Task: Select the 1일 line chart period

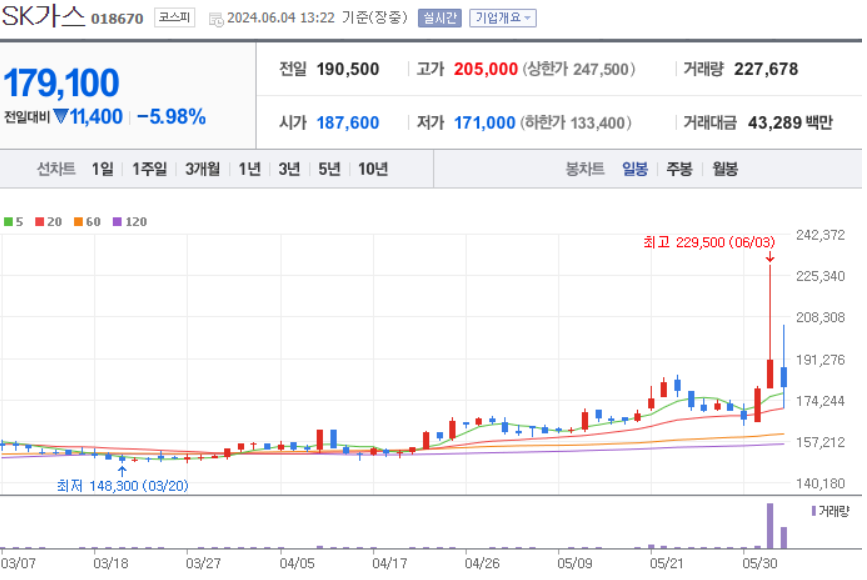Action: click(102, 169)
